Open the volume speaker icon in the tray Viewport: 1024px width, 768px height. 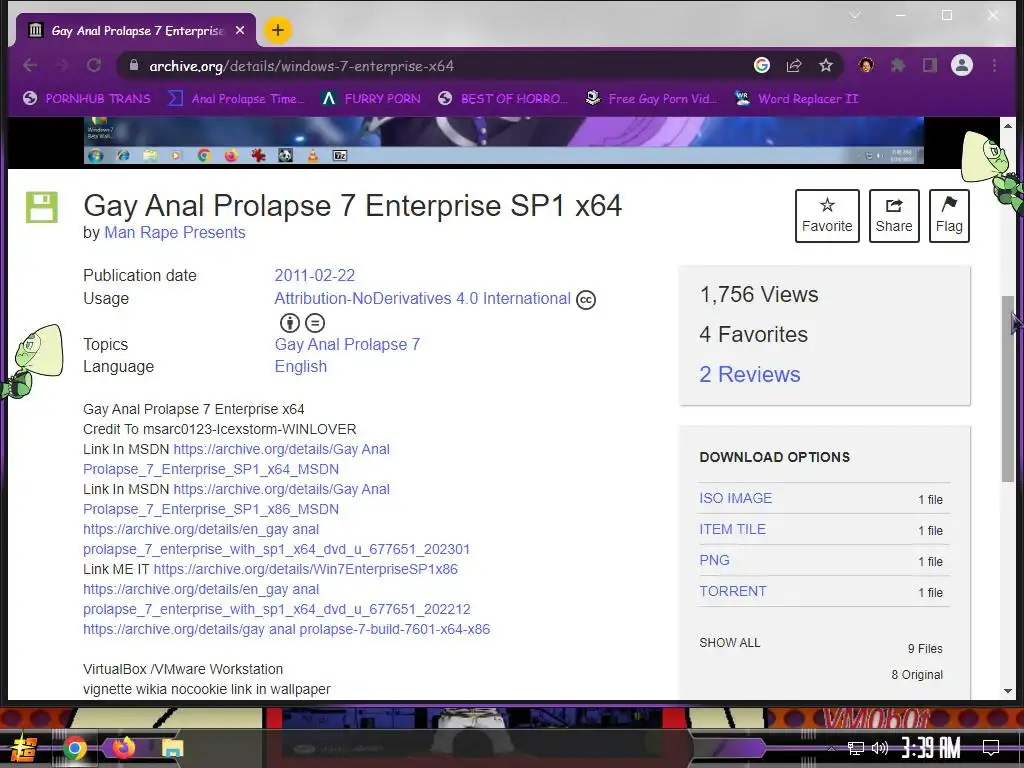coord(880,748)
